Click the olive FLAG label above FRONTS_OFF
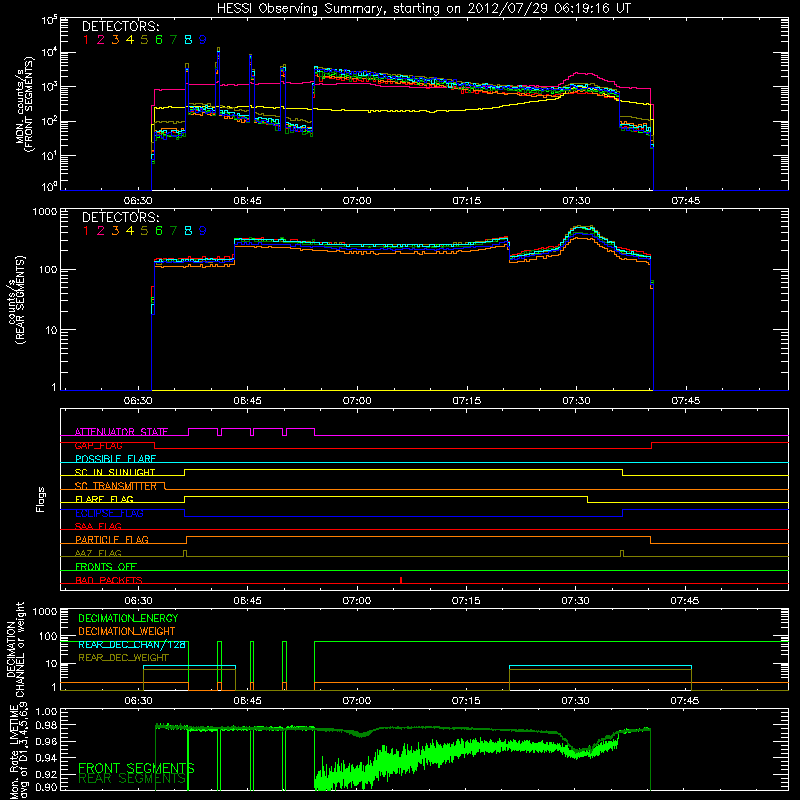The width and height of the screenshot is (800, 800). [x=98, y=553]
